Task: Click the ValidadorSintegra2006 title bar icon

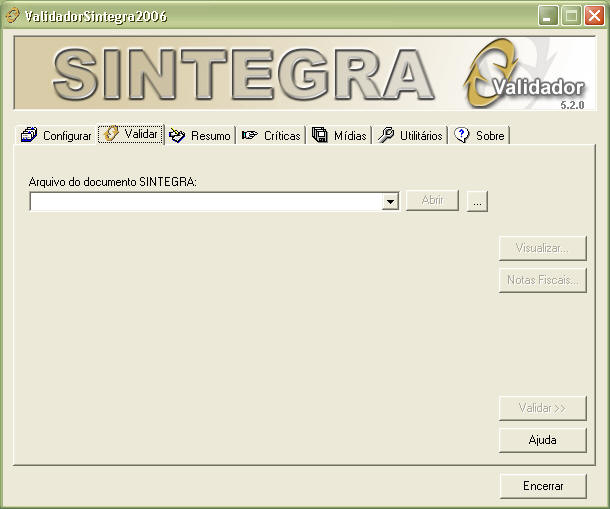Action: [x=12, y=16]
